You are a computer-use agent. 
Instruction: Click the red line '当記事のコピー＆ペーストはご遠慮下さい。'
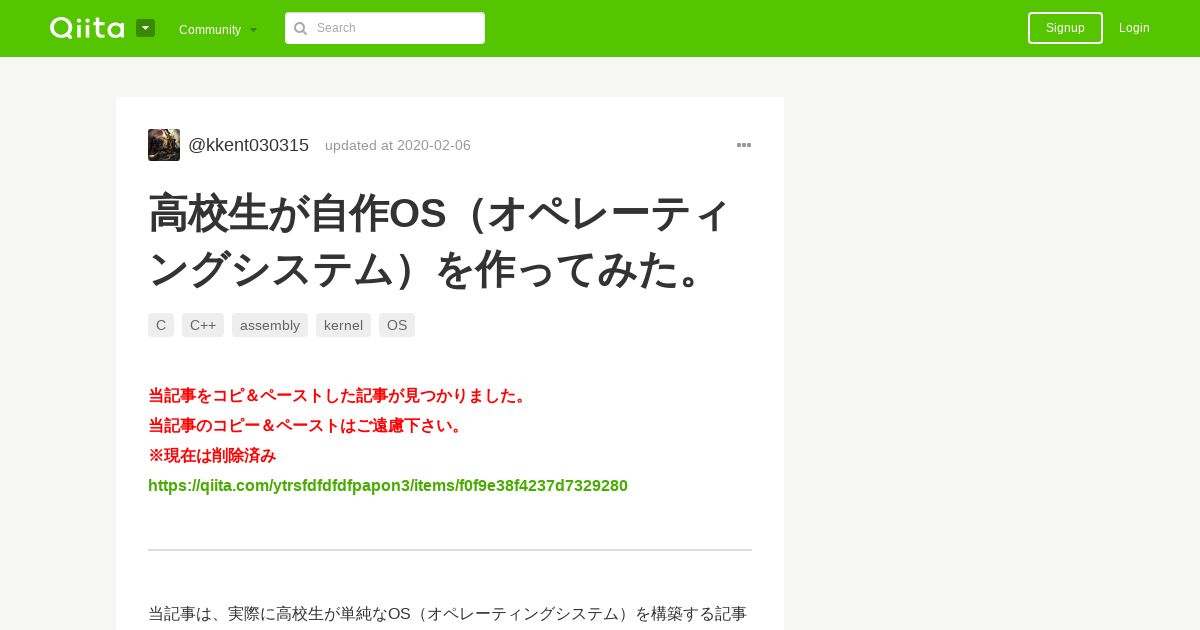pyautogui.click(x=308, y=426)
